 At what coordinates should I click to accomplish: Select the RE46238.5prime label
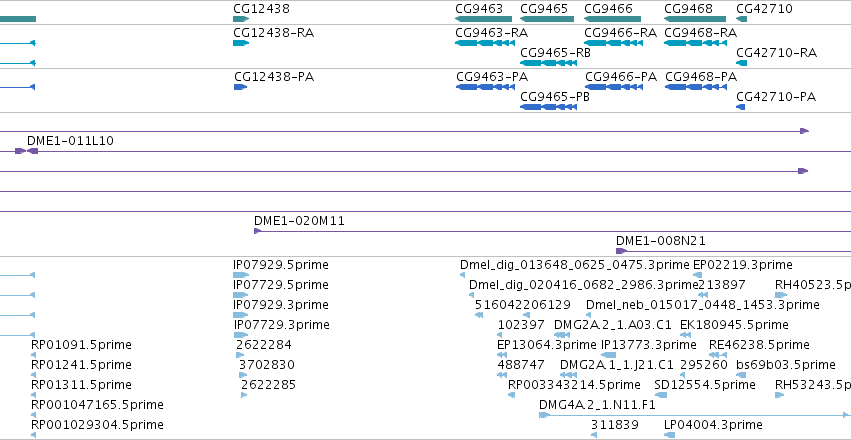[759, 345]
